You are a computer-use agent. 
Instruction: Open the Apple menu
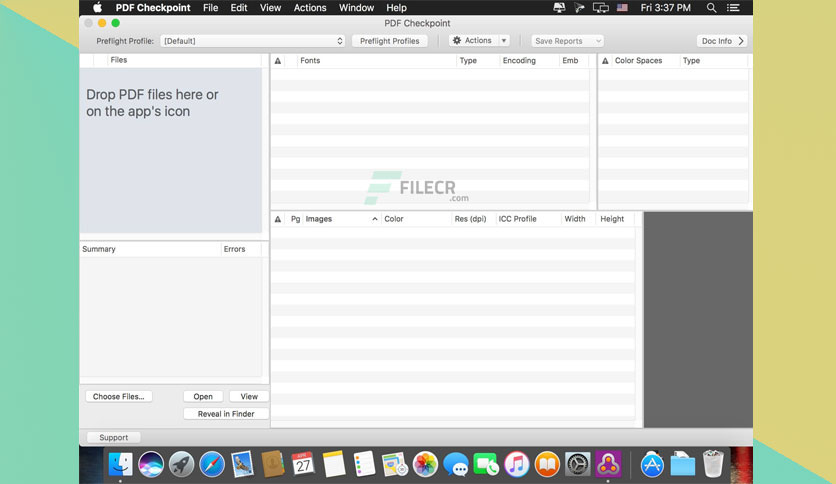98,7
